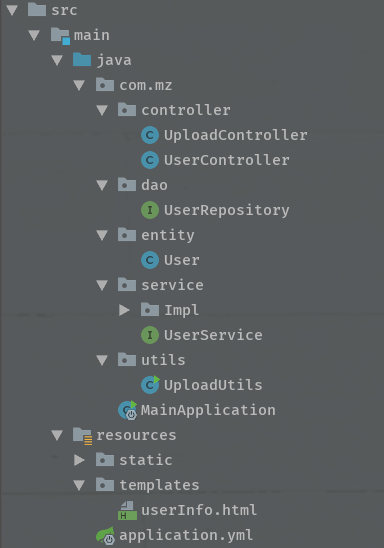The image size is (384, 548).
Task: Select the main folder label
Action: 92,35
